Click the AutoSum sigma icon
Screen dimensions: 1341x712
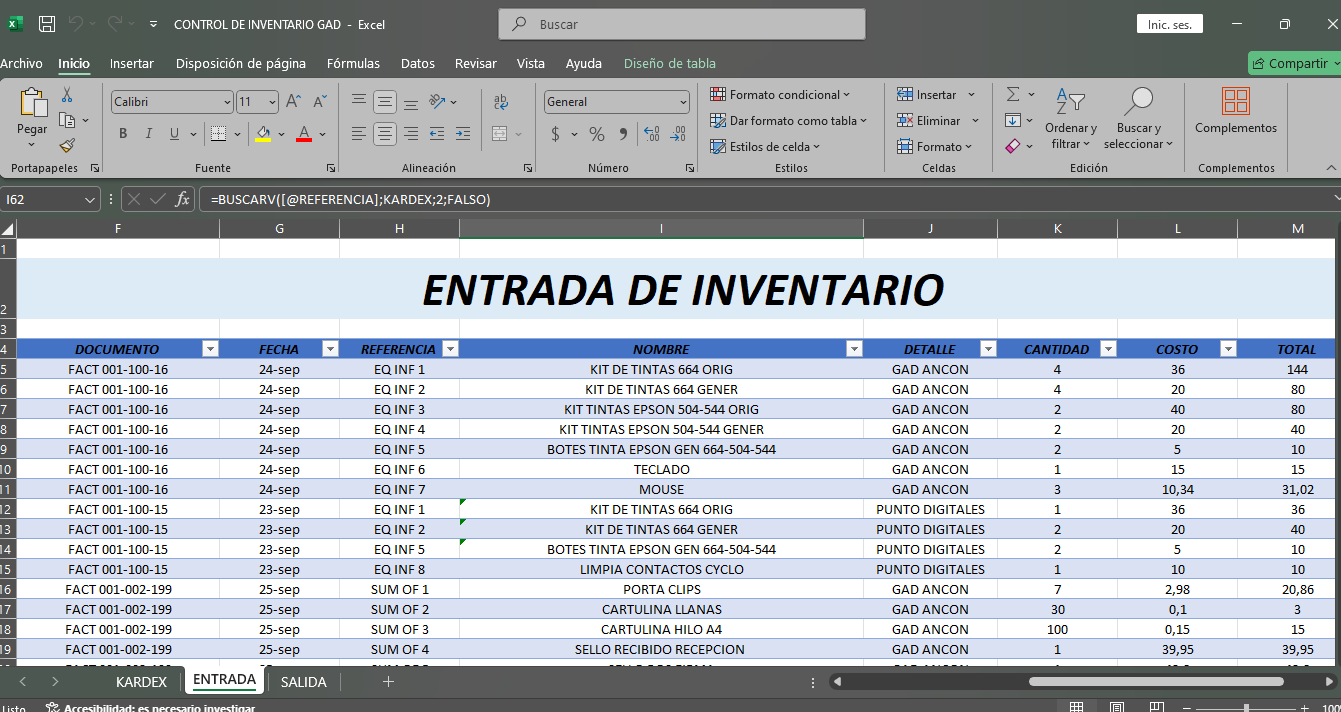1013,94
